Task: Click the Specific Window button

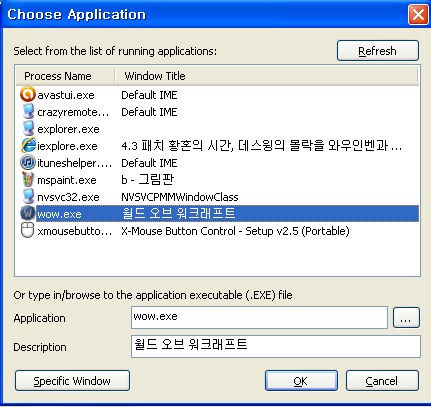Action: click(72, 380)
